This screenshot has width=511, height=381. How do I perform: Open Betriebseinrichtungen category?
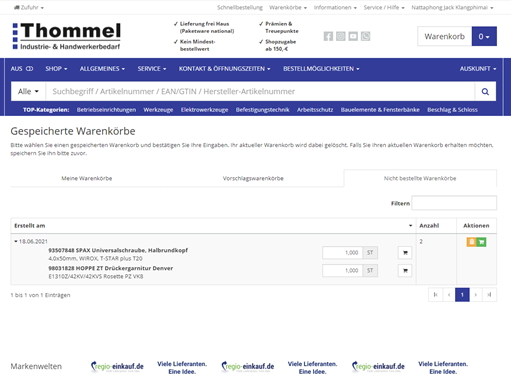click(106, 110)
